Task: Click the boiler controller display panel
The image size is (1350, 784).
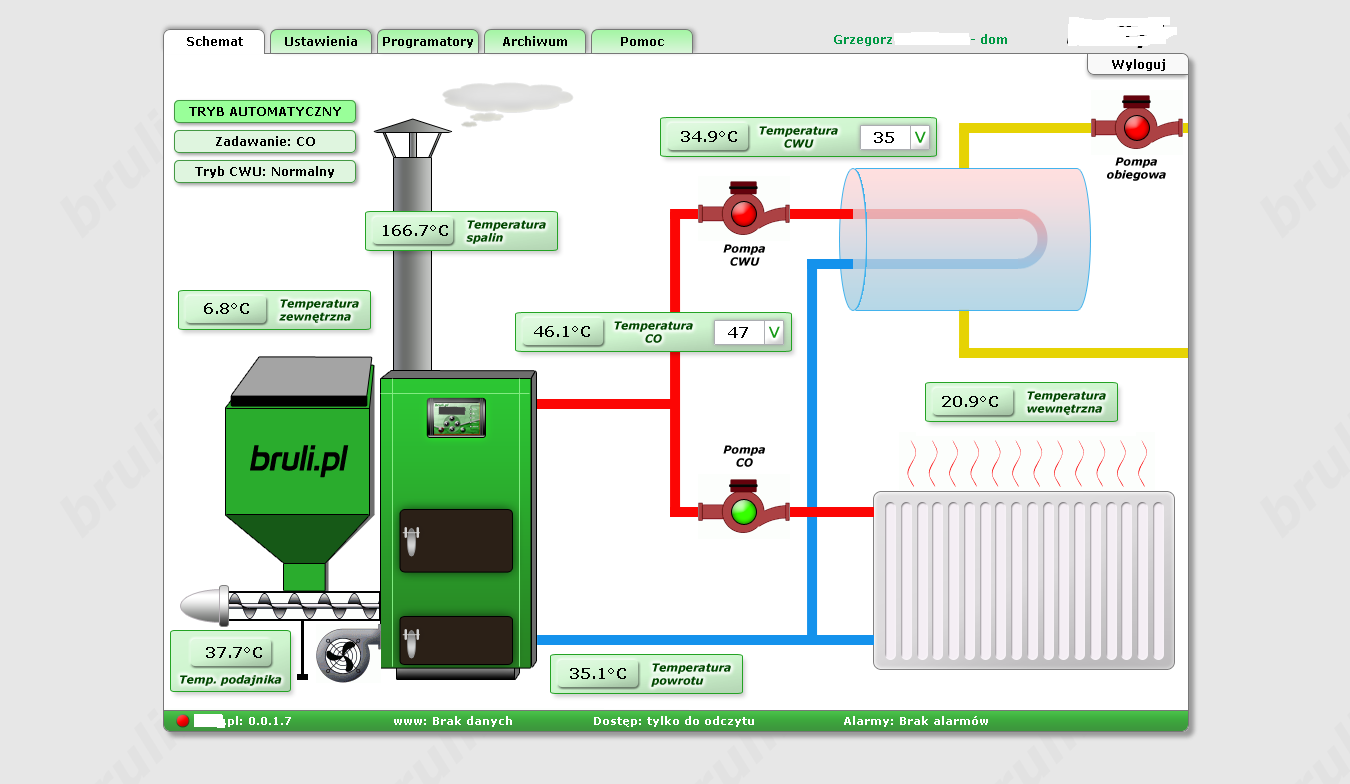Action: 456,417
